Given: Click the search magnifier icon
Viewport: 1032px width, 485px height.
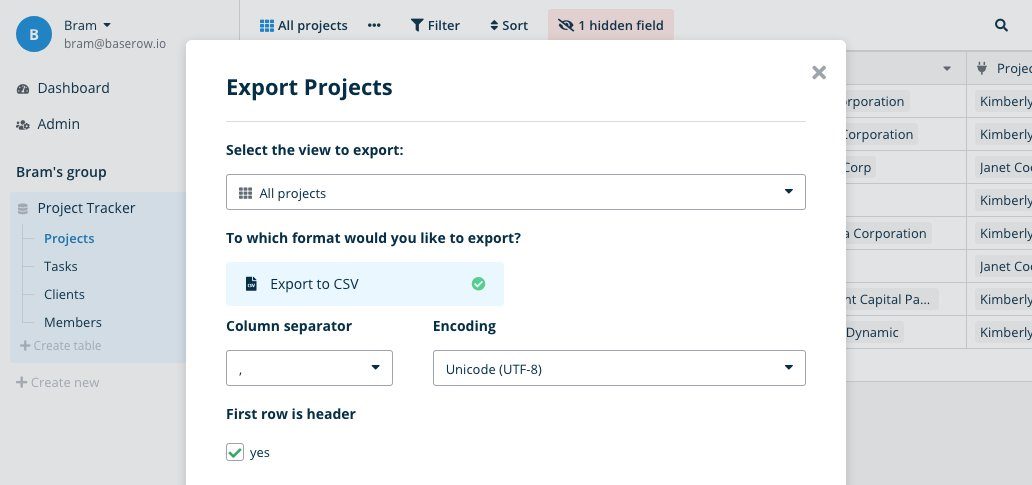Looking at the screenshot, I should (1001, 26).
